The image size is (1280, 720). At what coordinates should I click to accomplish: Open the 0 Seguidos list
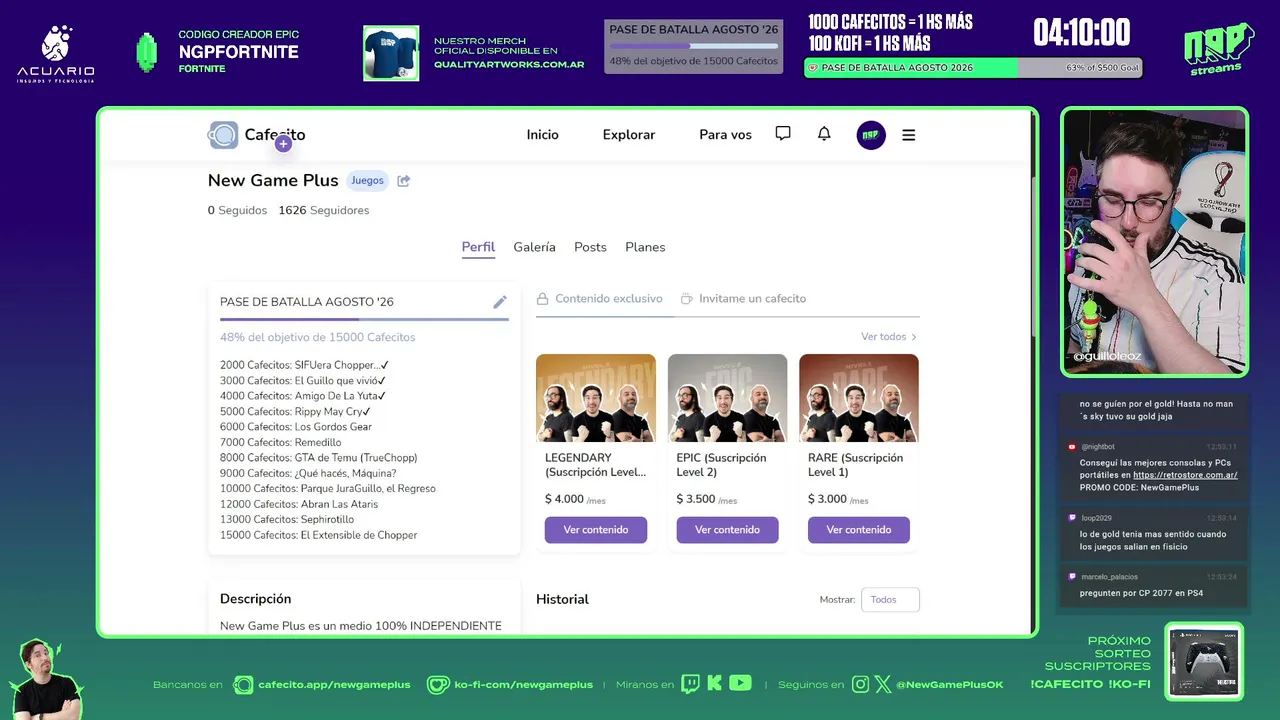tap(237, 211)
